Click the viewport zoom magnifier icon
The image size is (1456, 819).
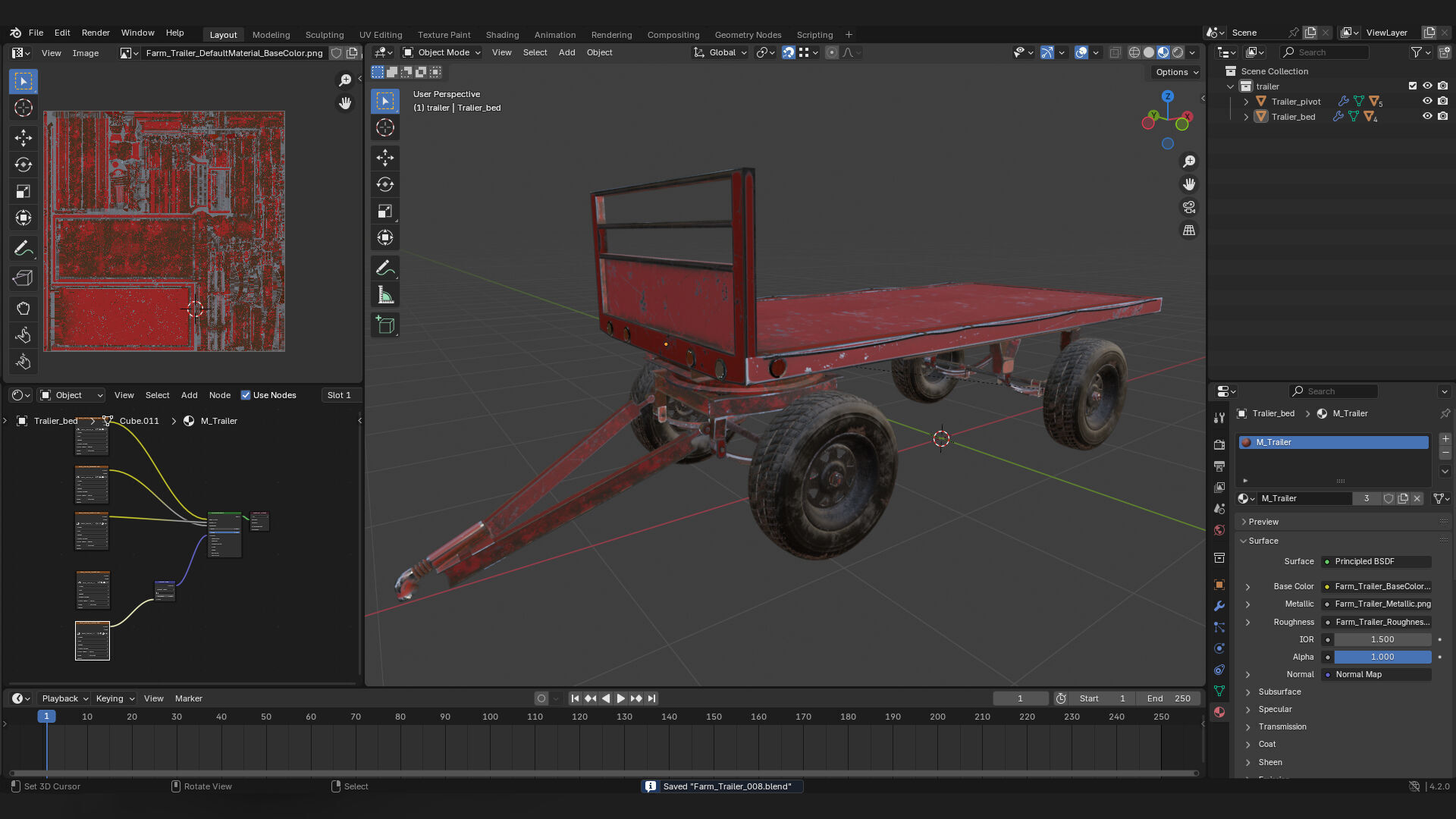1189,162
